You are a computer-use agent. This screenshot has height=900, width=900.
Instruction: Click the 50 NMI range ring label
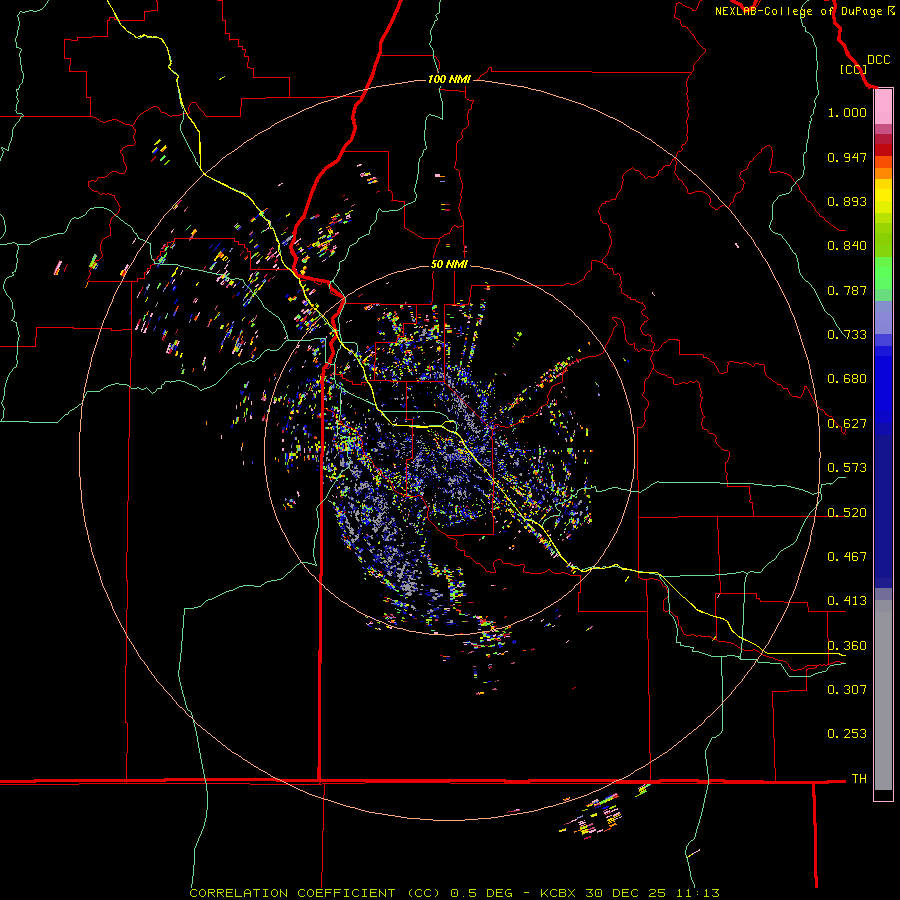[x=449, y=264]
